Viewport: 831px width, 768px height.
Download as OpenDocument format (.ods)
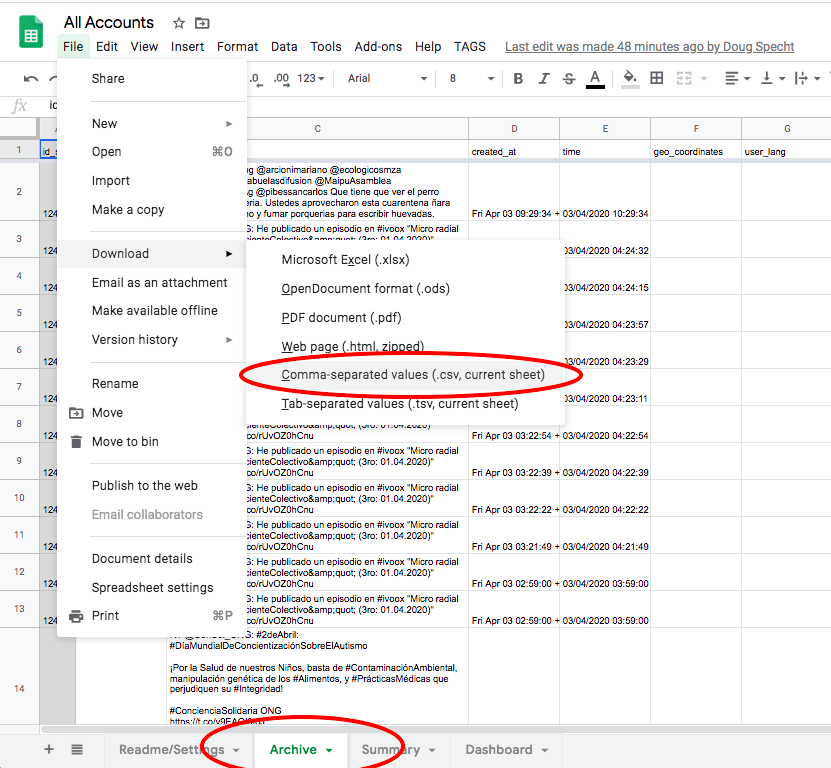point(405,289)
